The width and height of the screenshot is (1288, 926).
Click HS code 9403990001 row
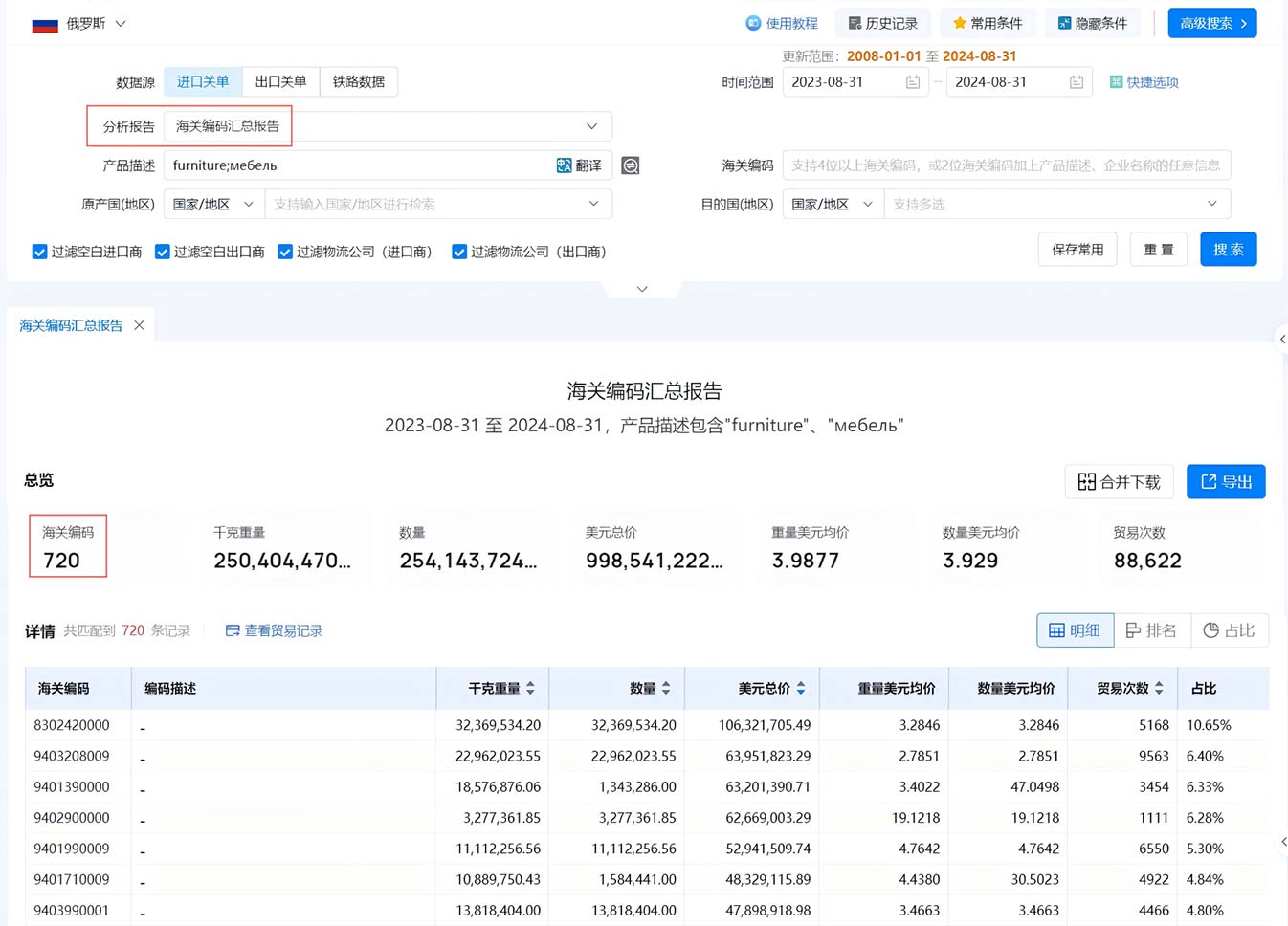click(x=647, y=911)
